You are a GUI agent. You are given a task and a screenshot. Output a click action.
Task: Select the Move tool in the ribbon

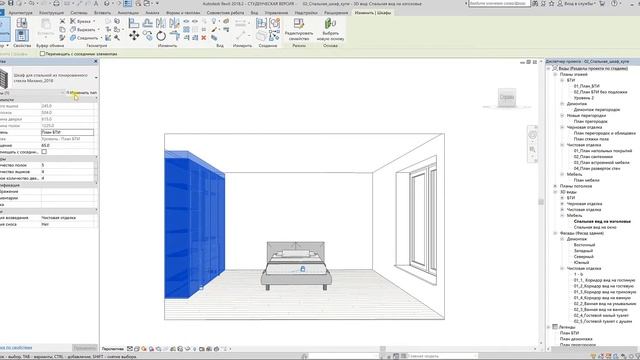coord(134,36)
